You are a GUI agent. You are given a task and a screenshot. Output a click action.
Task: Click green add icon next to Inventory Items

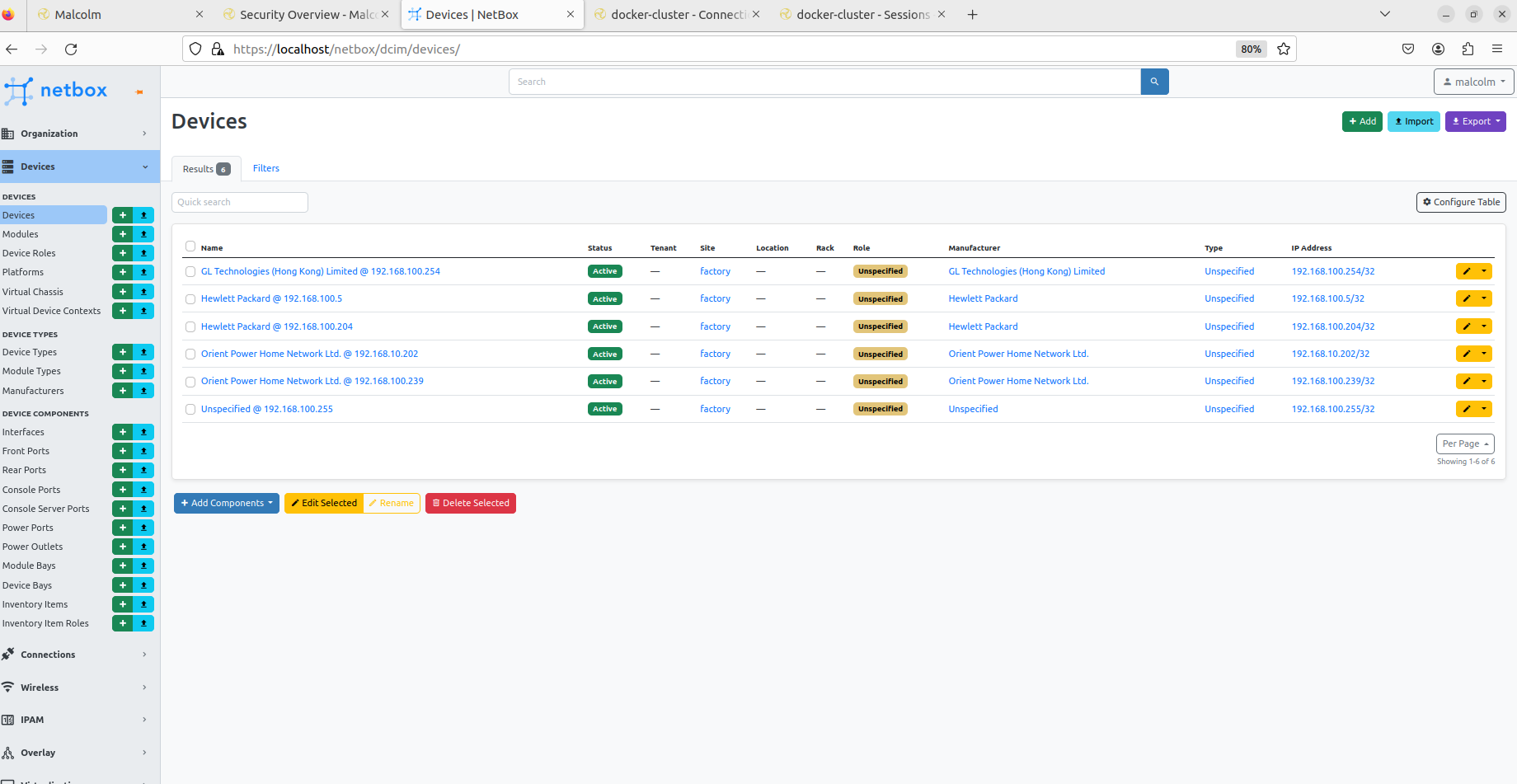click(122, 604)
